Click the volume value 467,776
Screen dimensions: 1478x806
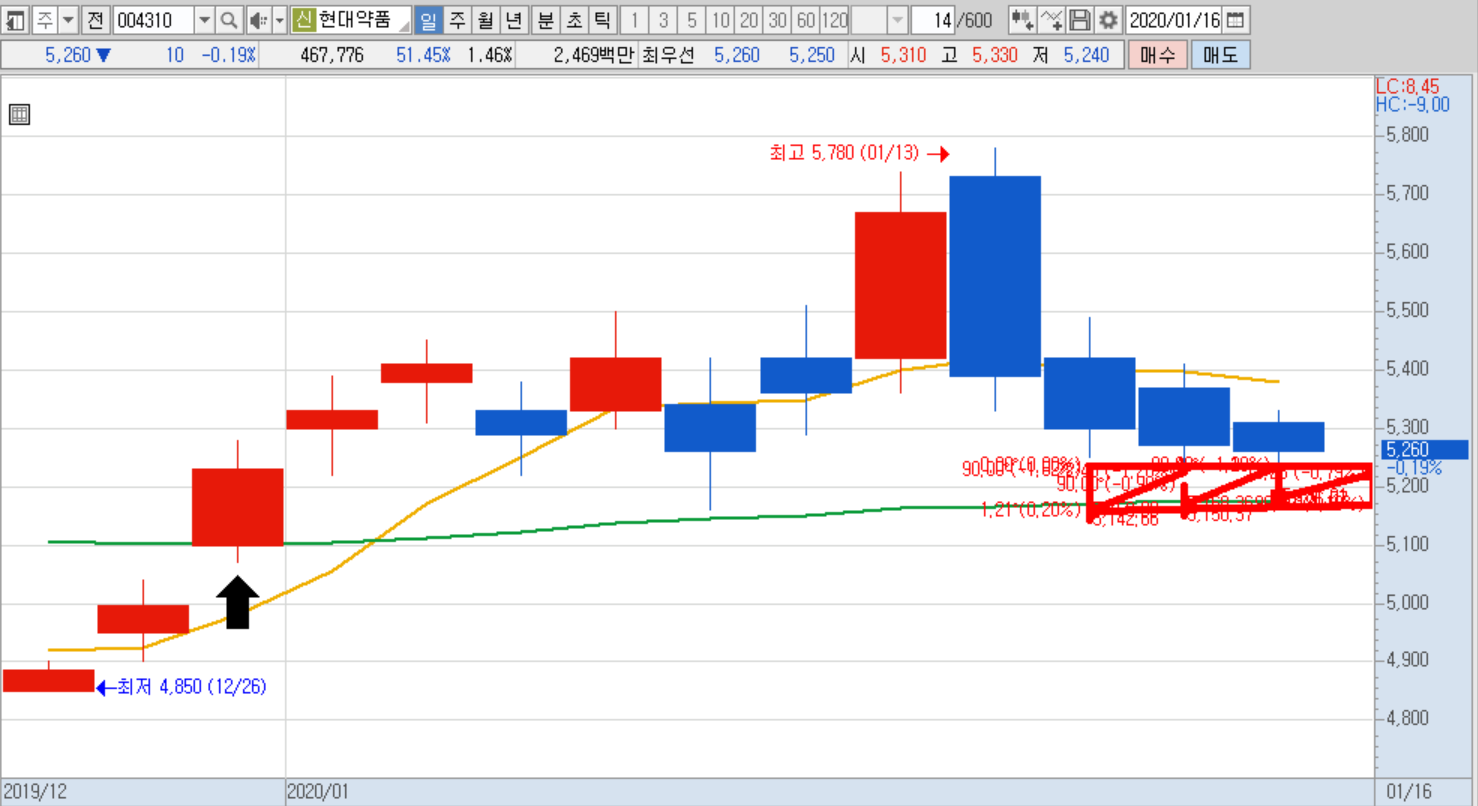coord(332,55)
